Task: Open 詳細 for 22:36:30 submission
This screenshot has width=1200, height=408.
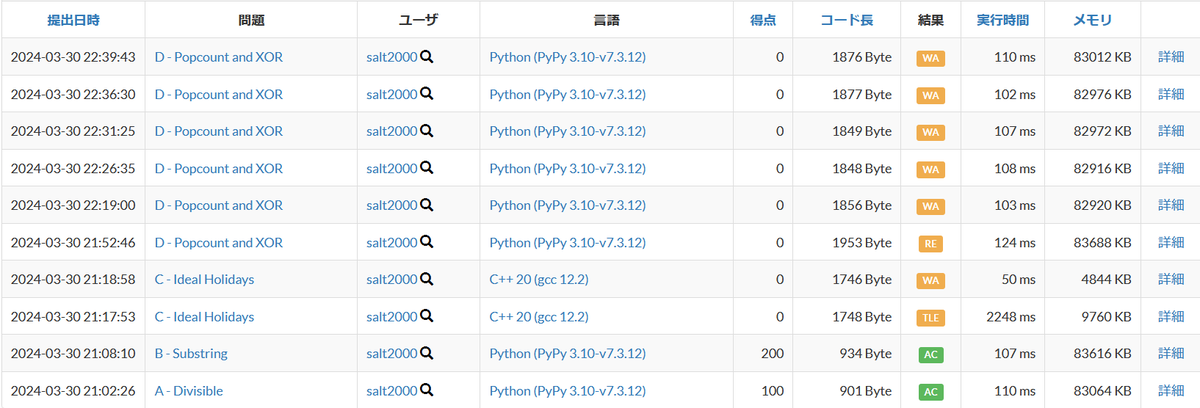Action: click(1171, 94)
